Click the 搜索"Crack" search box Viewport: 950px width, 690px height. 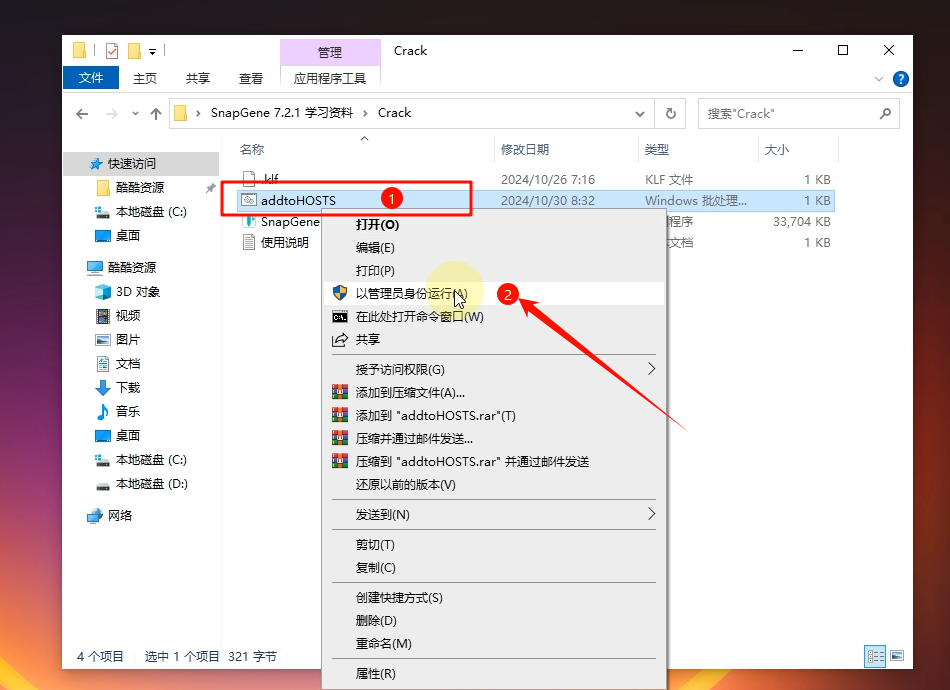coord(785,113)
